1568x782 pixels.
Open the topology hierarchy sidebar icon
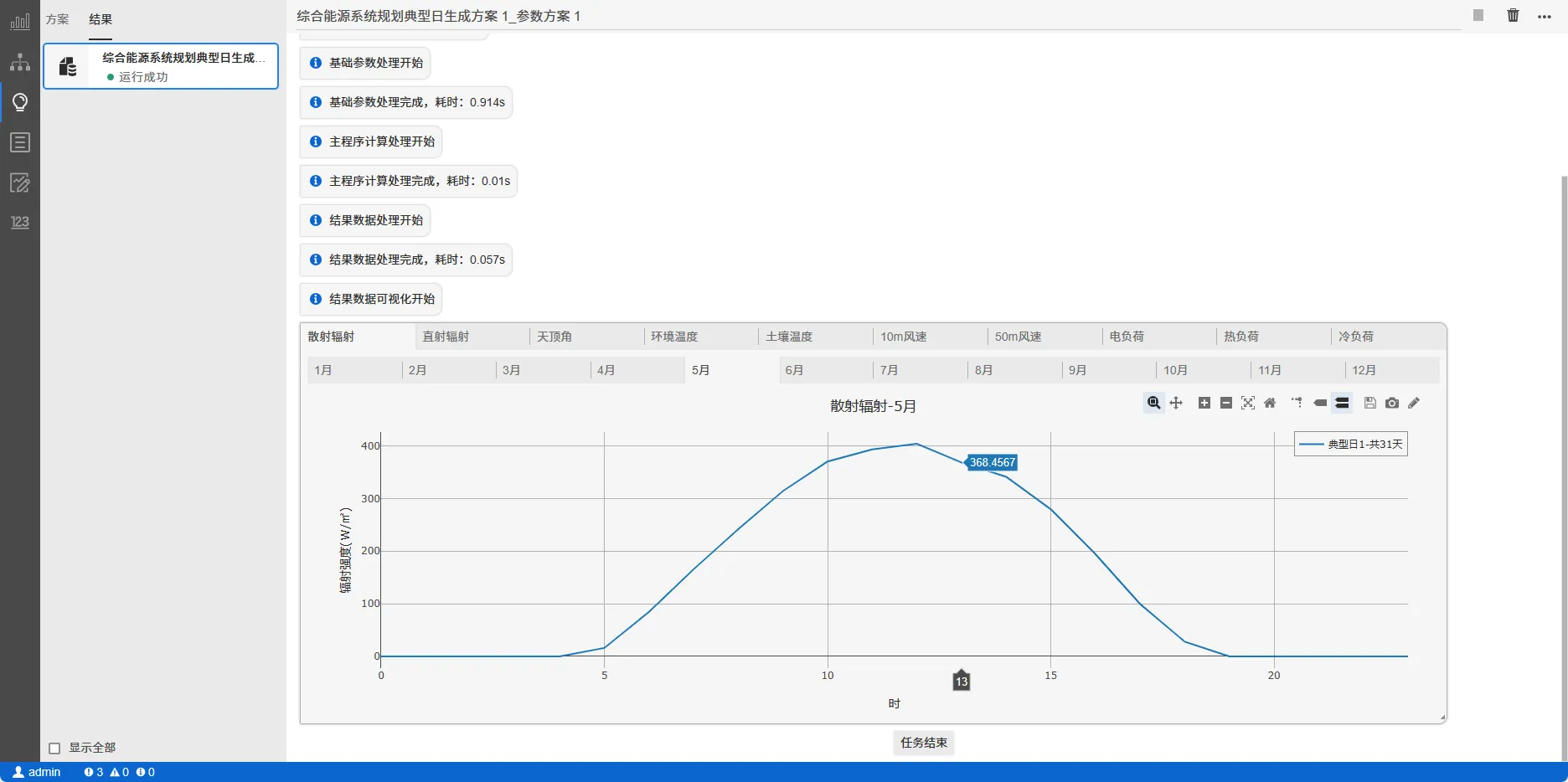(x=20, y=62)
